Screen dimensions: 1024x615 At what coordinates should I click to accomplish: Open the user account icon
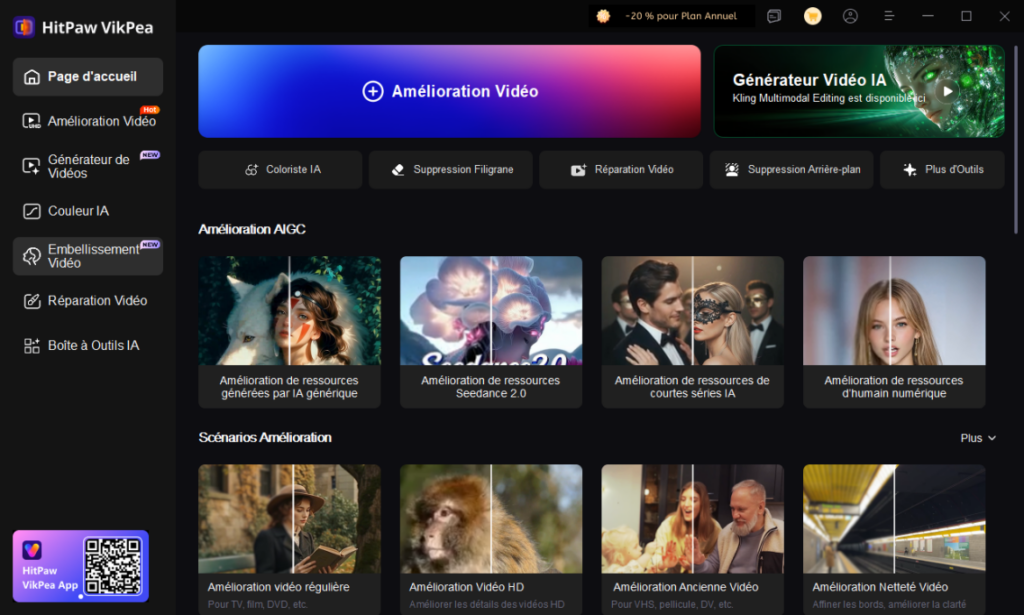(850, 16)
